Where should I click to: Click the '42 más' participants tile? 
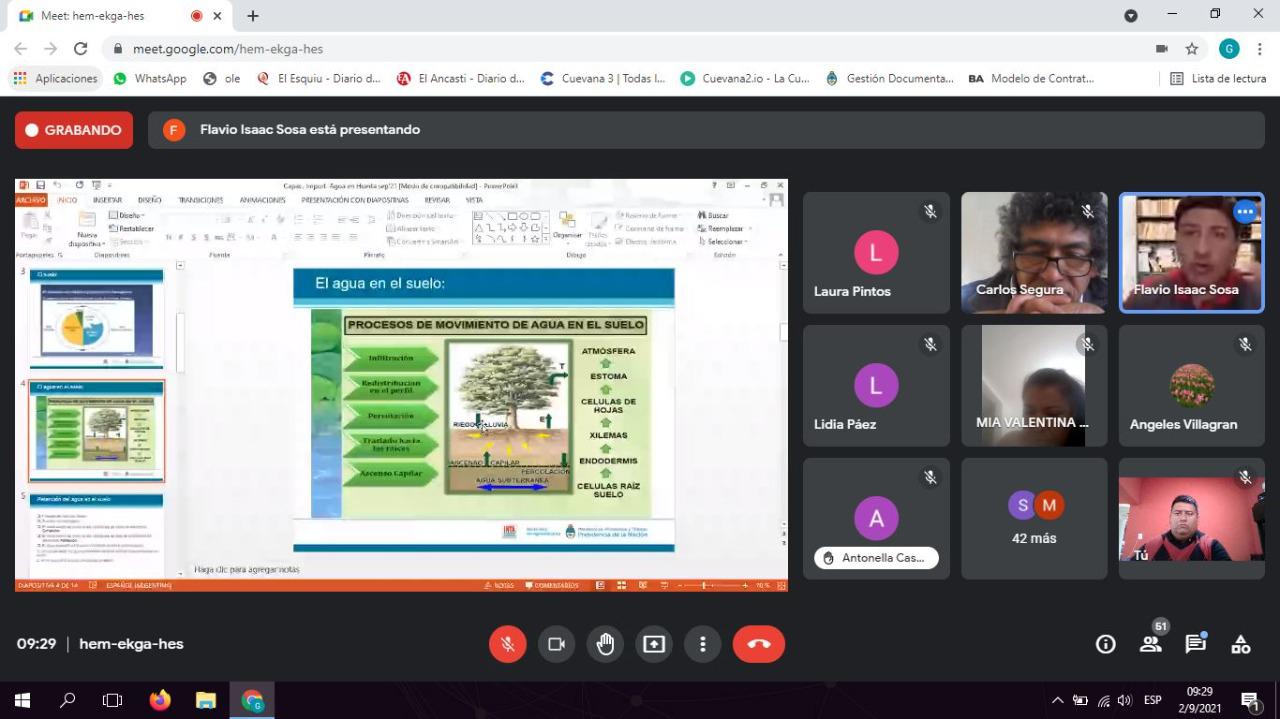1034,519
